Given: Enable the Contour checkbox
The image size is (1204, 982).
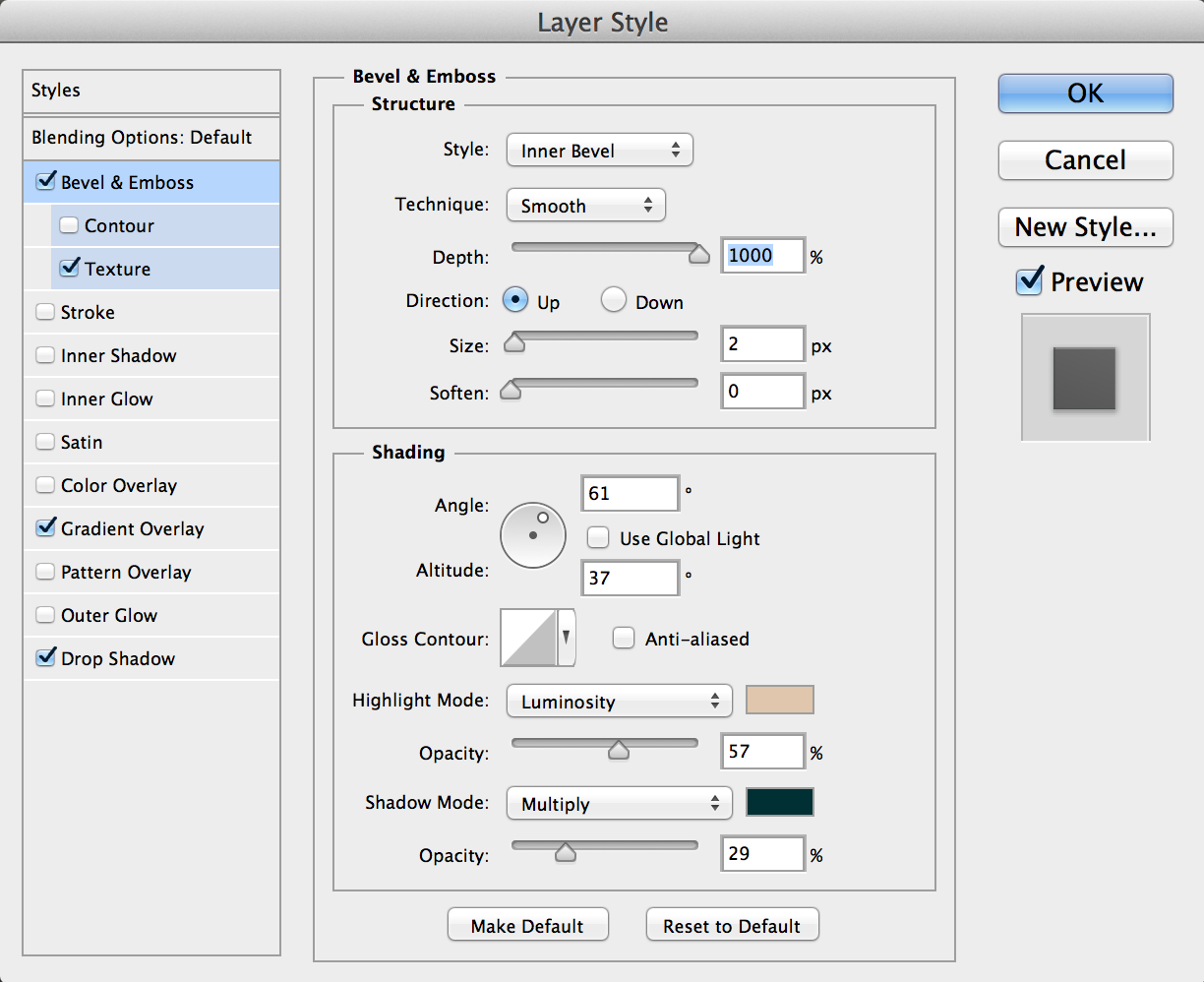Looking at the screenshot, I should [69, 225].
